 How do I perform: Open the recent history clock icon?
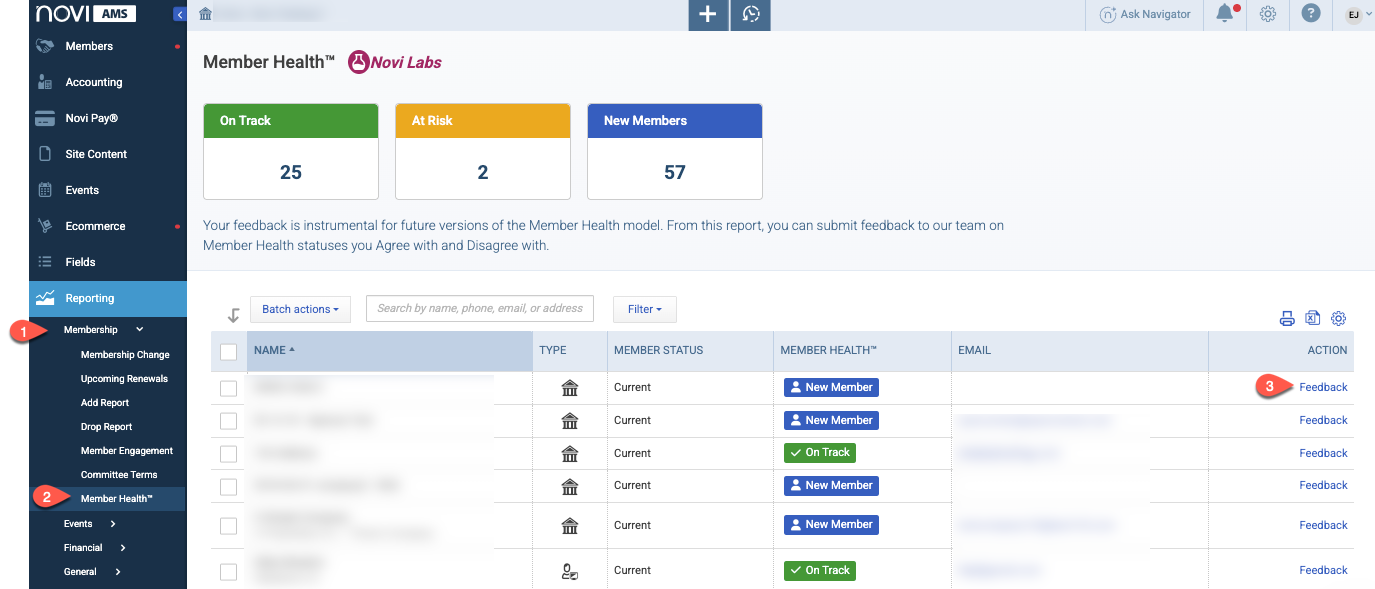point(751,15)
